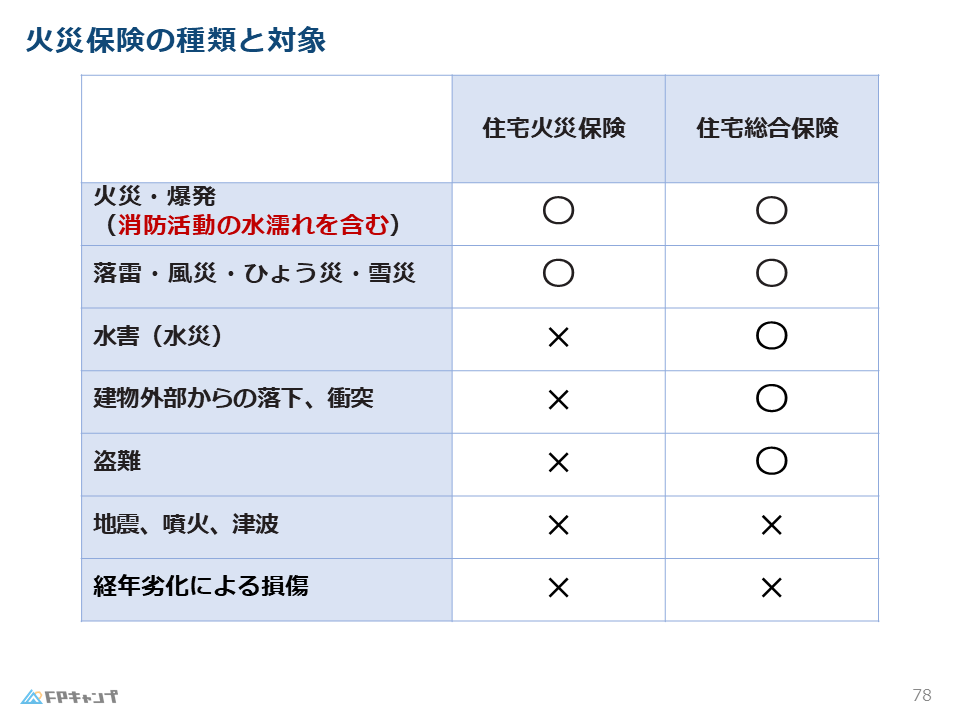
Task: Select the 住宅総合保険 column header
Action: pos(767,129)
